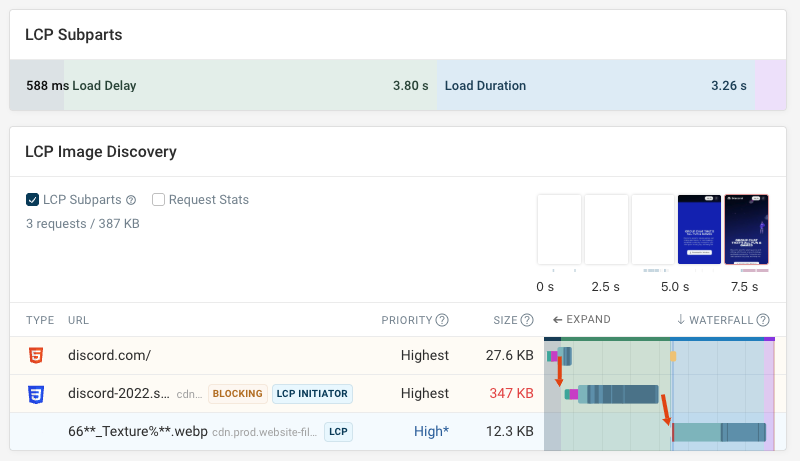This screenshot has height=461, width=800.
Task: Click the 347 KB size value
Action: [x=511, y=393]
